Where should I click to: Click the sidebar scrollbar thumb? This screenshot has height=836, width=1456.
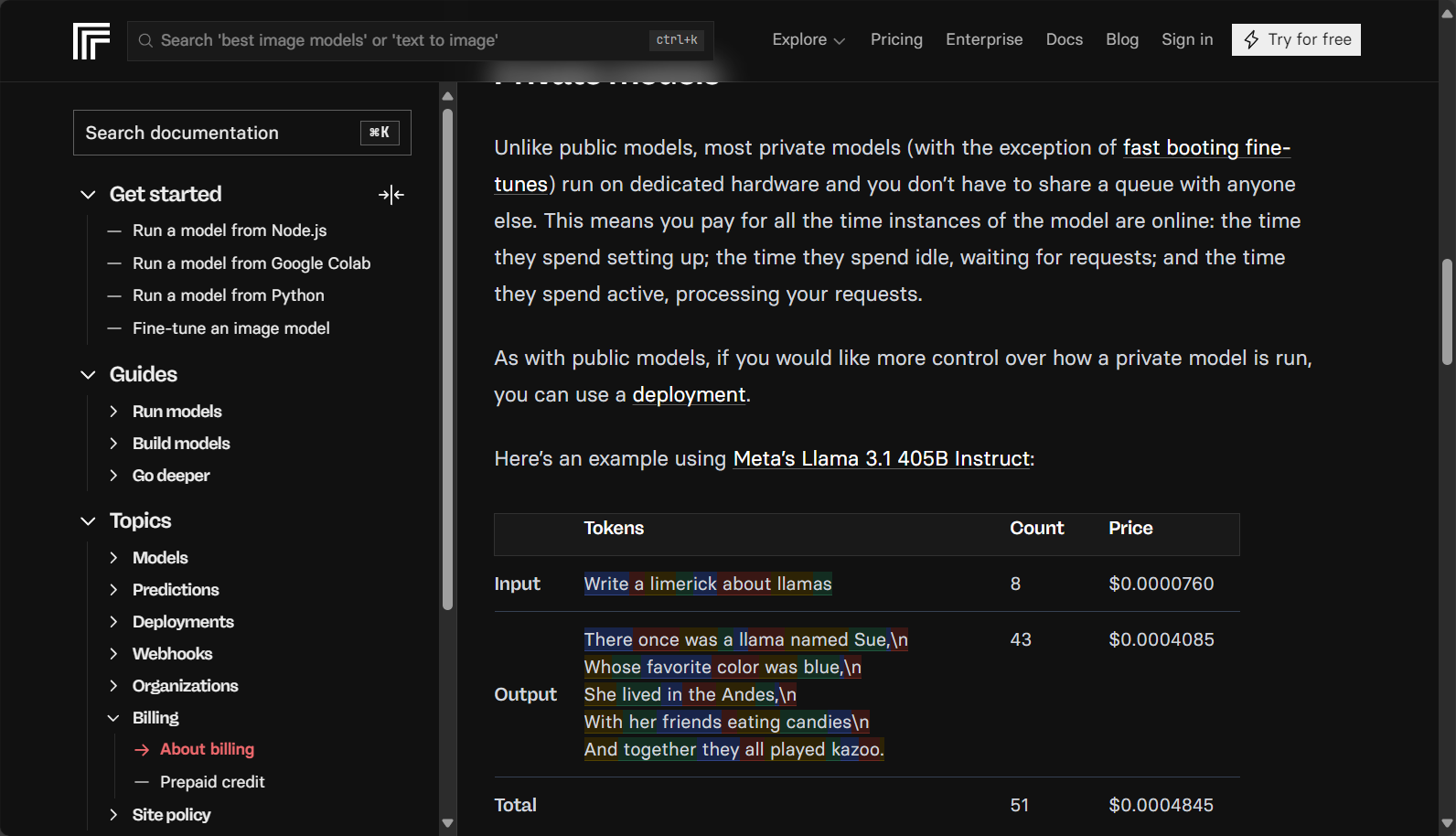[447, 359]
